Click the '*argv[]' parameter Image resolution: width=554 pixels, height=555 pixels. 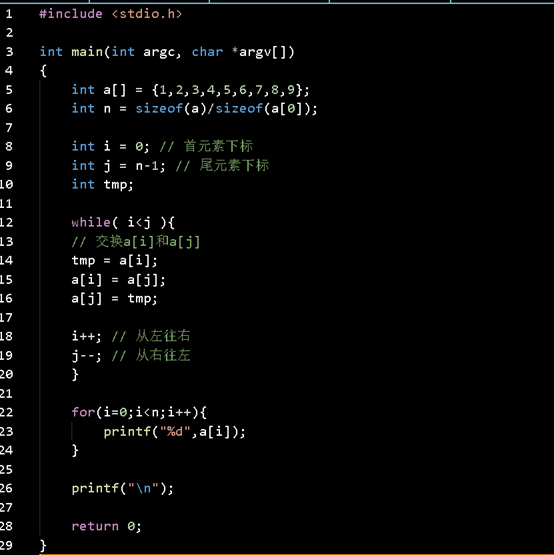(263, 52)
